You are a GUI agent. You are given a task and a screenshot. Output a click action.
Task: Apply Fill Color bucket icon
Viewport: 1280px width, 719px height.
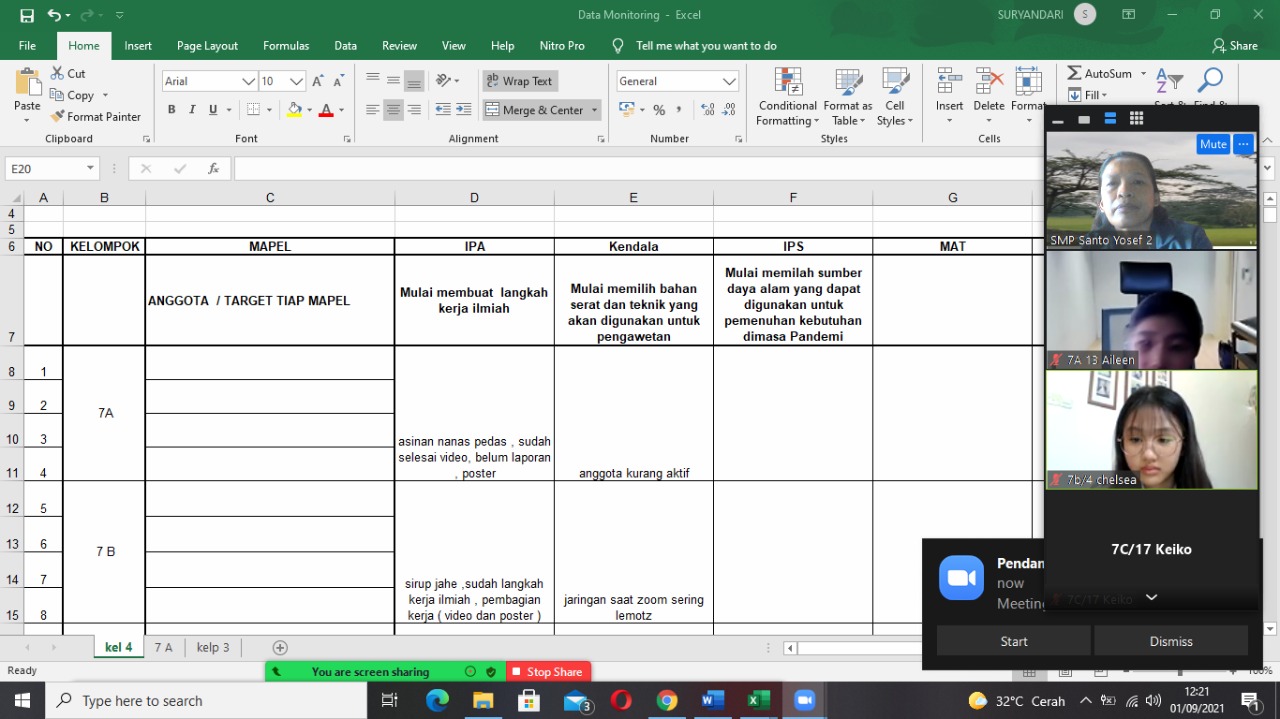pyautogui.click(x=294, y=109)
